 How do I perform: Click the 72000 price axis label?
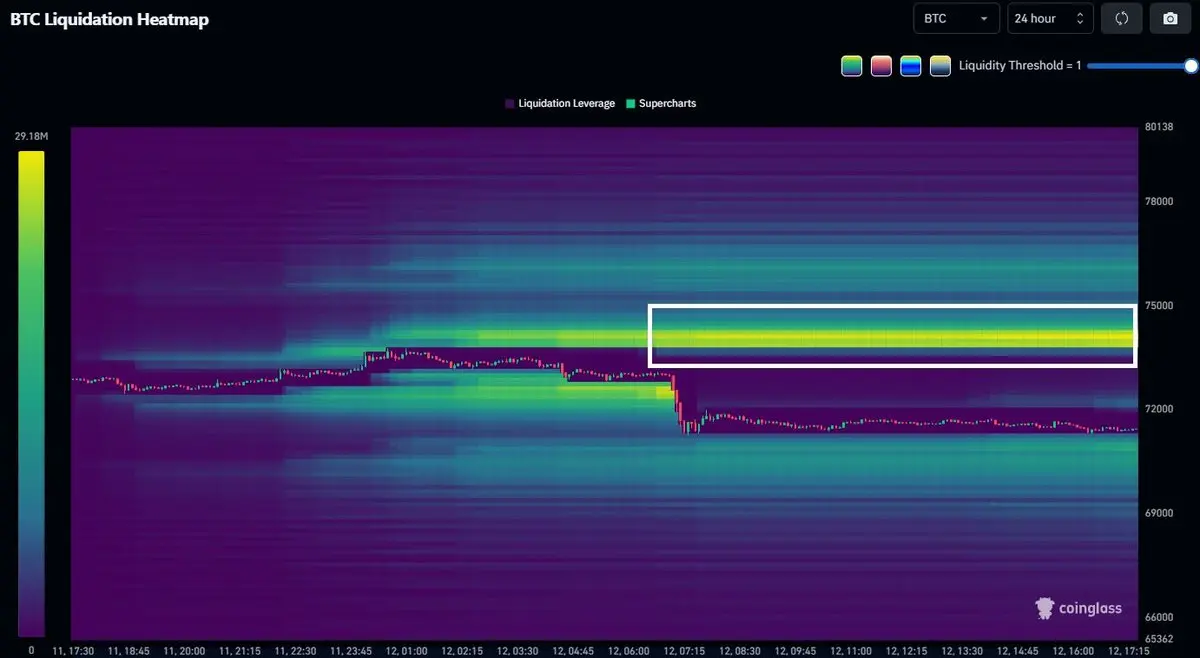pyautogui.click(x=1159, y=409)
